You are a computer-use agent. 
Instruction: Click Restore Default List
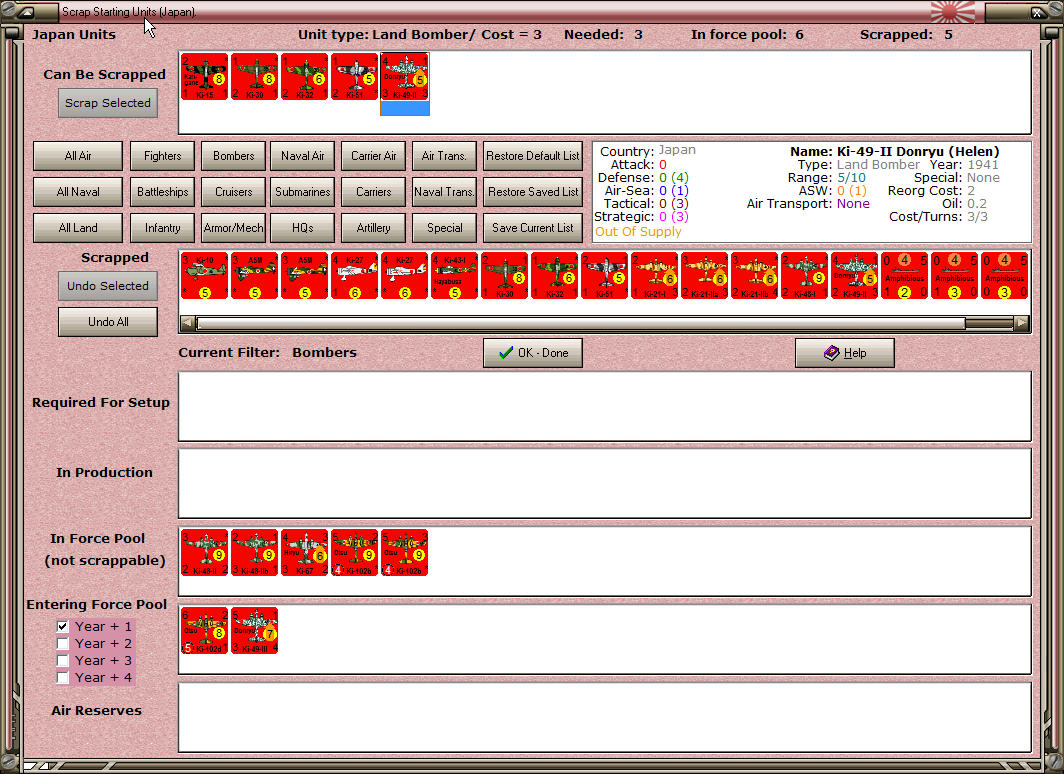point(533,156)
